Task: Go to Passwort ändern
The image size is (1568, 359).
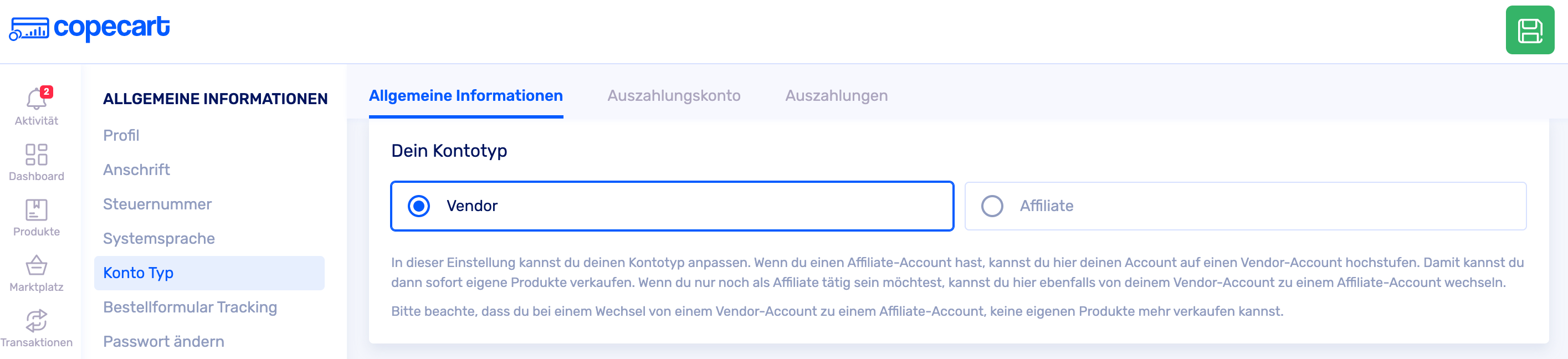Action: point(164,341)
